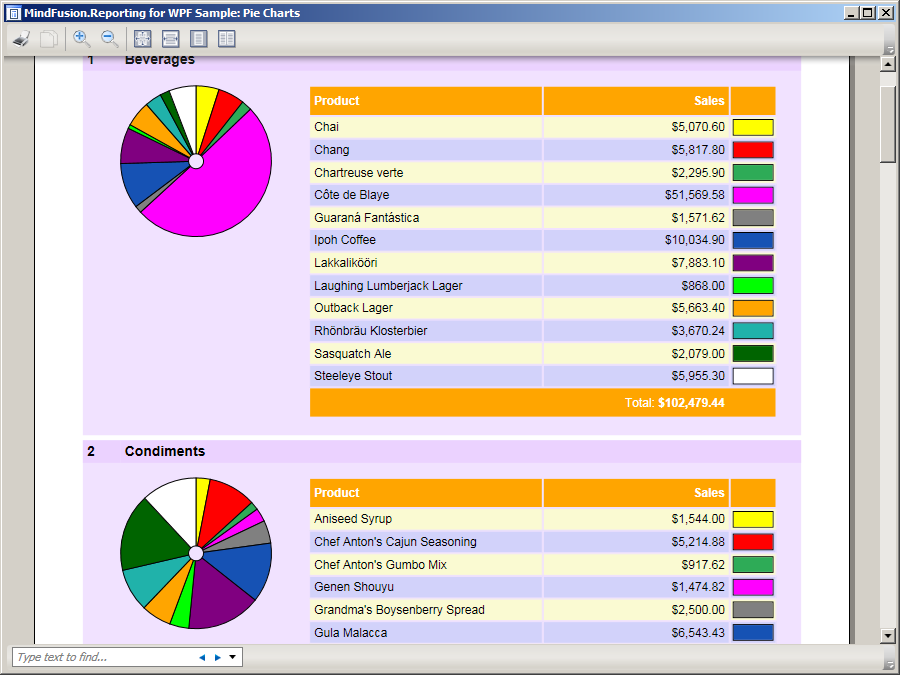The width and height of the screenshot is (900, 675).
Task: Click the Copy icon in toolbar
Action: [x=48, y=39]
